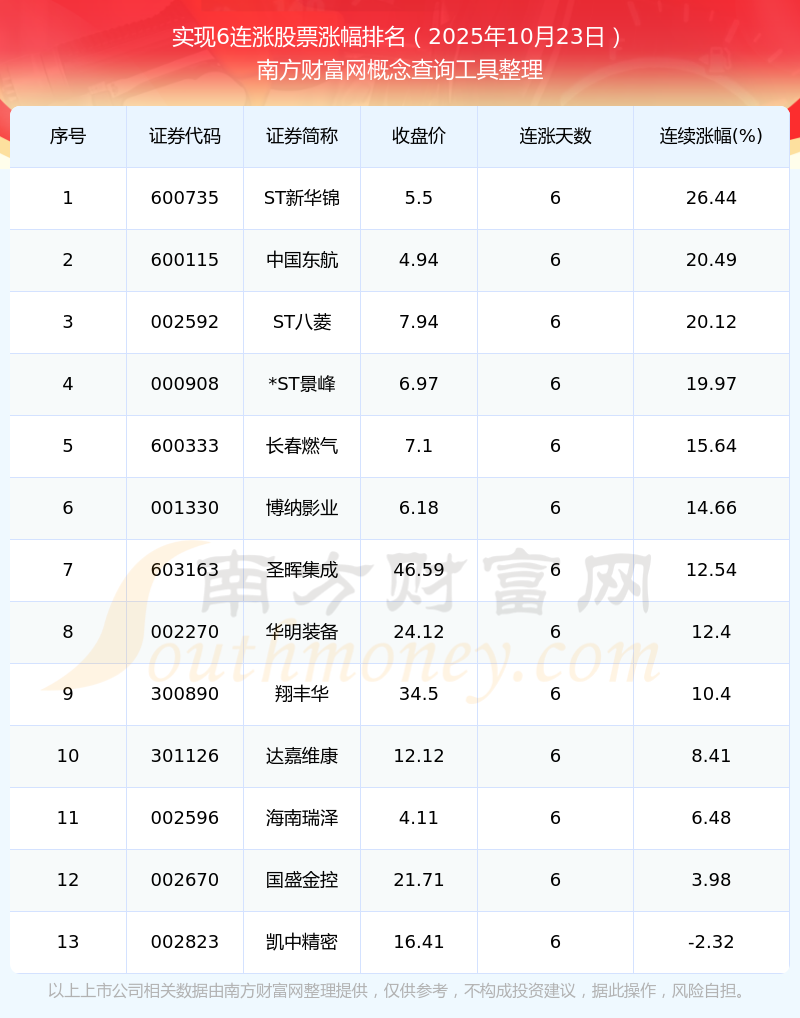Click the 12.4 gain value
The image size is (800, 1018).
[x=711, y=632]
